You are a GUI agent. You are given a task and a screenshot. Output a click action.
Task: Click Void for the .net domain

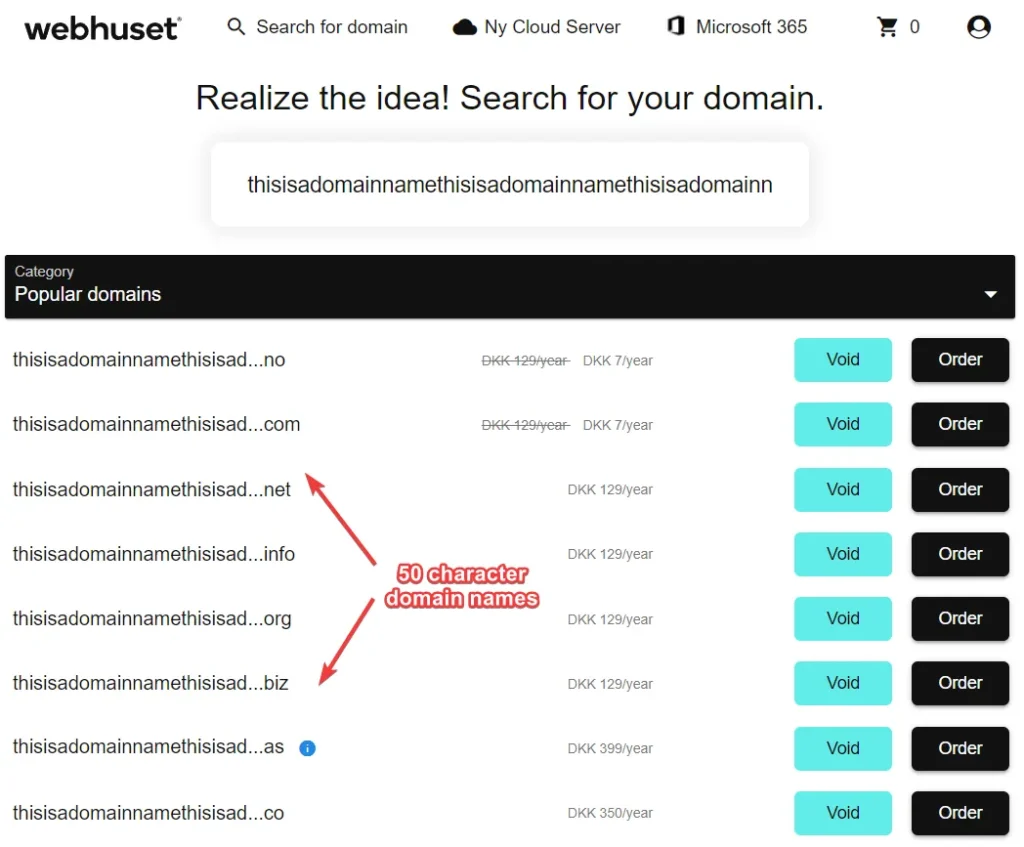(842, 489)
